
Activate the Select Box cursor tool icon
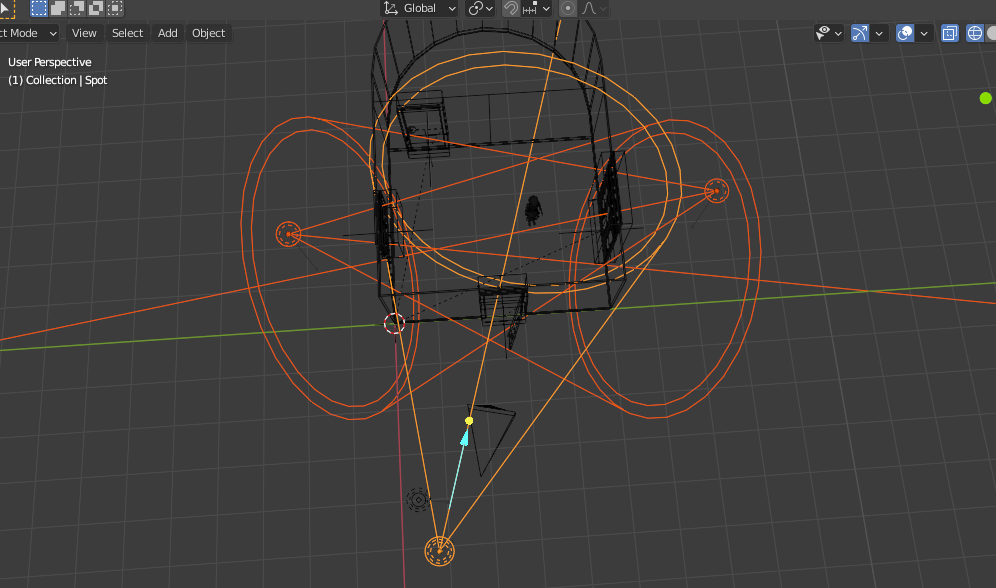click(x=6, y=9)
